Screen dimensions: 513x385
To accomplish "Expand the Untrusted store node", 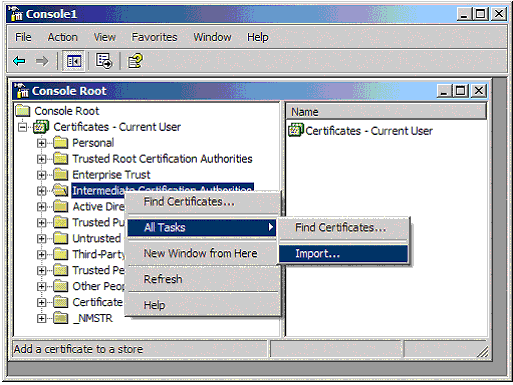I will (x=41, y=239).
